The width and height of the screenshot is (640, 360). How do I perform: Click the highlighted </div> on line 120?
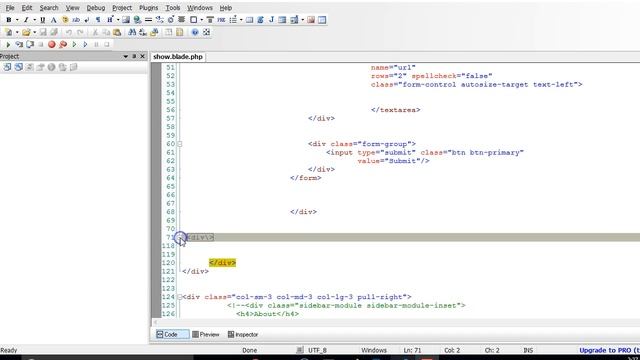222,263
